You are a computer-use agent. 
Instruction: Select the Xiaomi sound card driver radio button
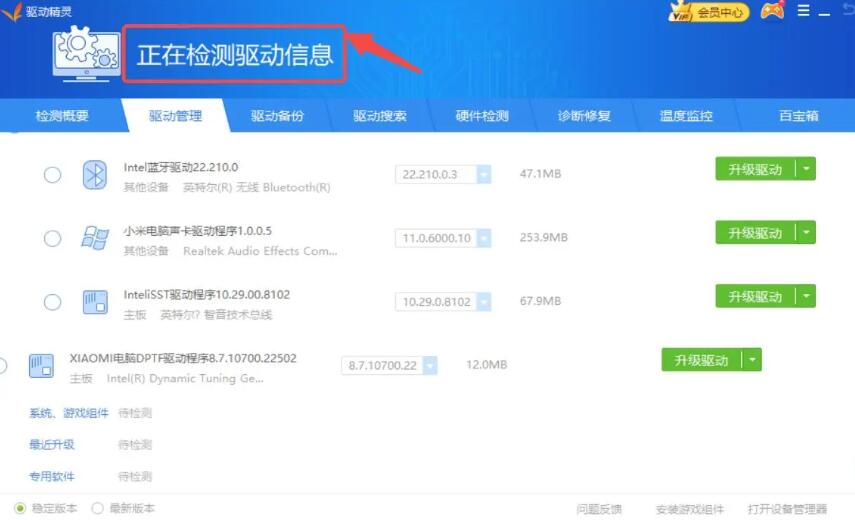pyautogui.click(x=52, y=238)
